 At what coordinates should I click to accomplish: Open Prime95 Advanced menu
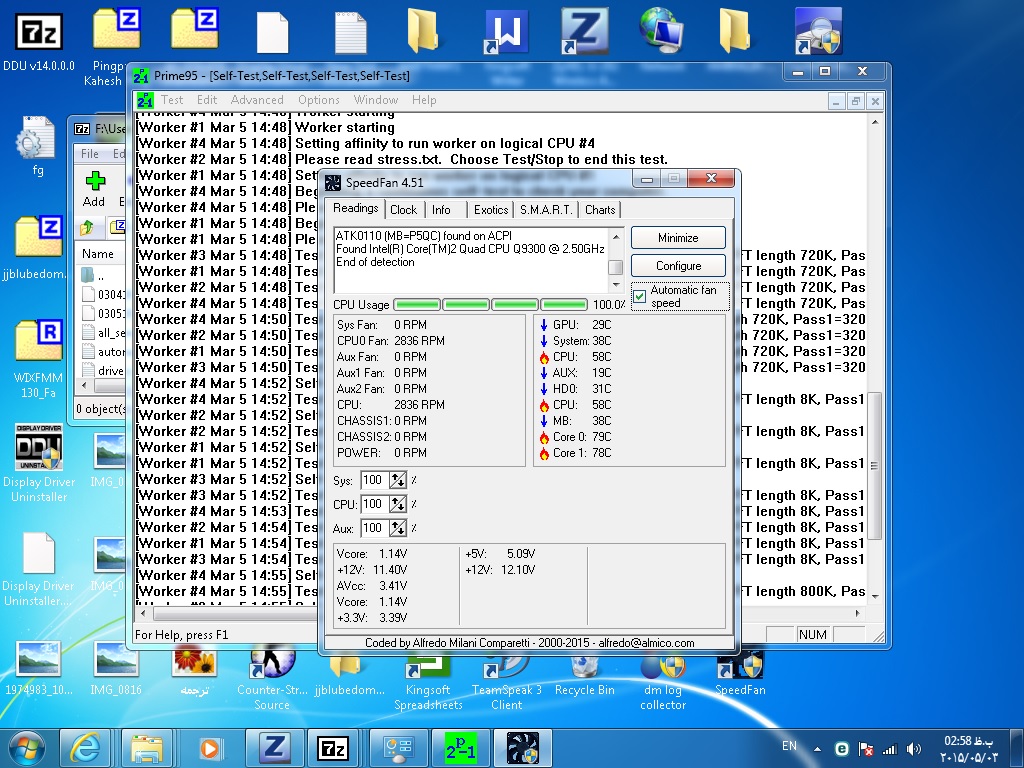(x=257, y=100)
